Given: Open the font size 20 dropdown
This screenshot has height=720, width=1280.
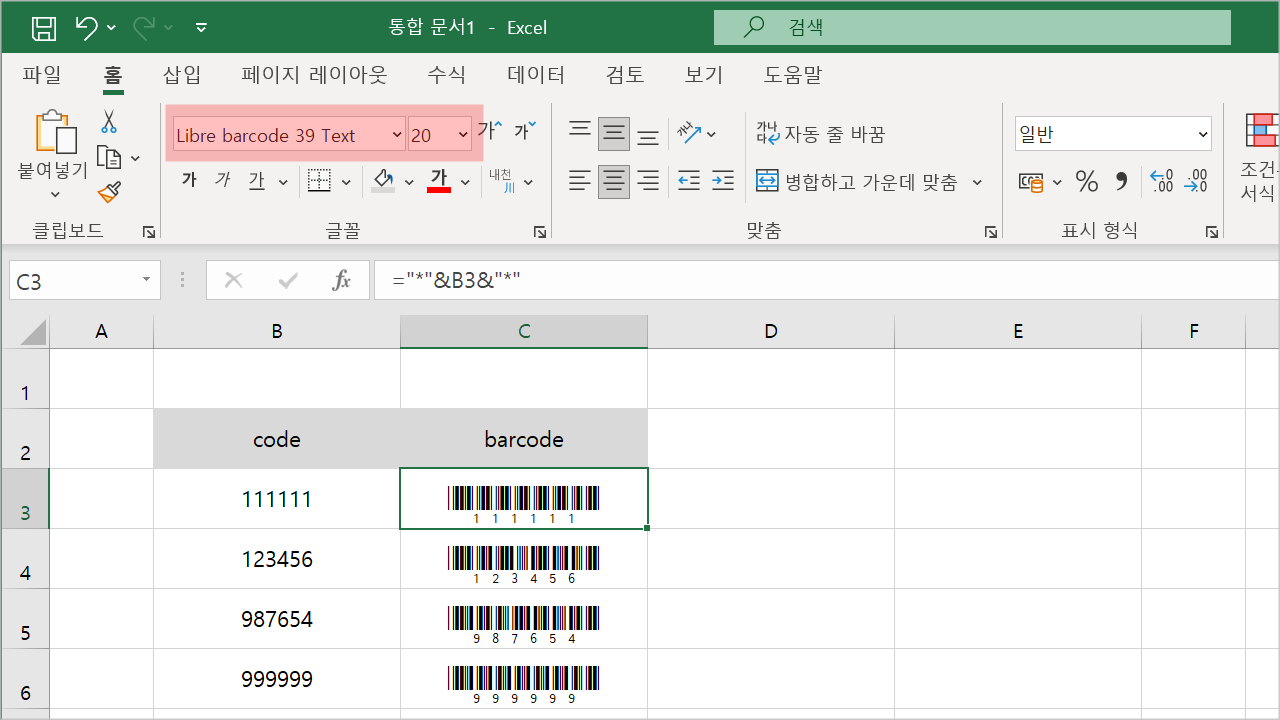Looking at the screenshot, I should 463,134.
